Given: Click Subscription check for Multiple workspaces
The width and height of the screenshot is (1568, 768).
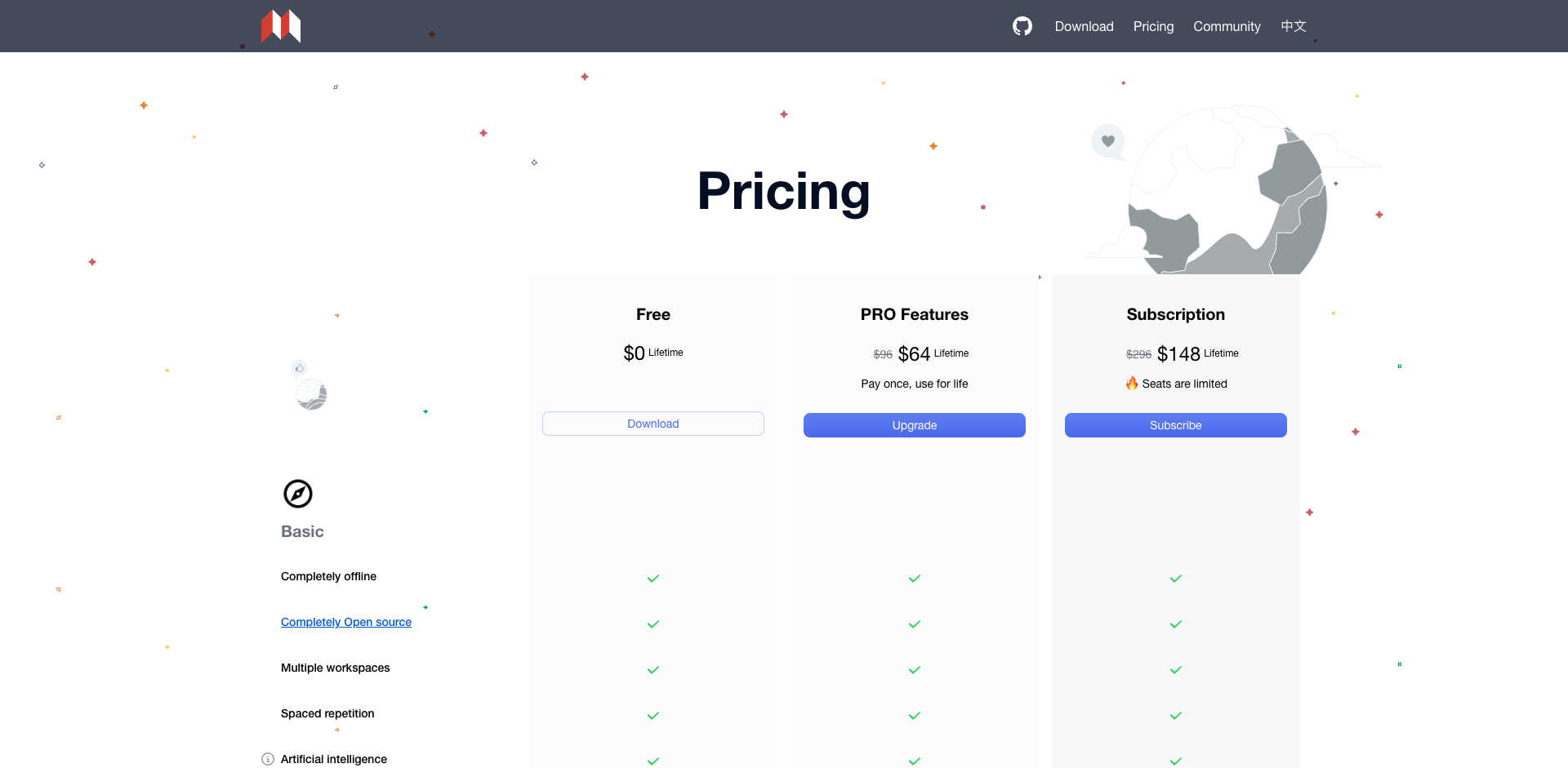Looking at the screenshot, I should pyautogui.click(x=1176, y=670).
